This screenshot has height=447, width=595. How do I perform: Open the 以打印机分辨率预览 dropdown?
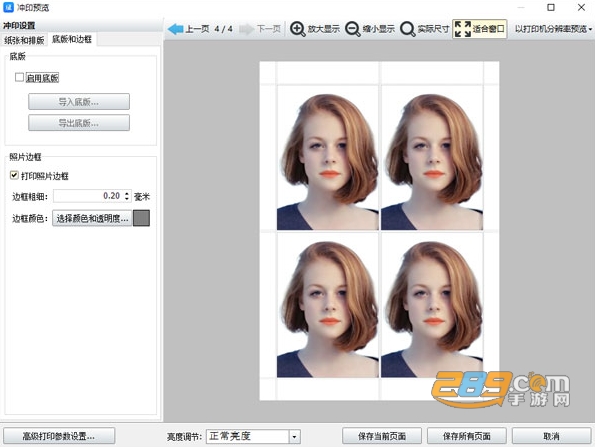(553, 29)
